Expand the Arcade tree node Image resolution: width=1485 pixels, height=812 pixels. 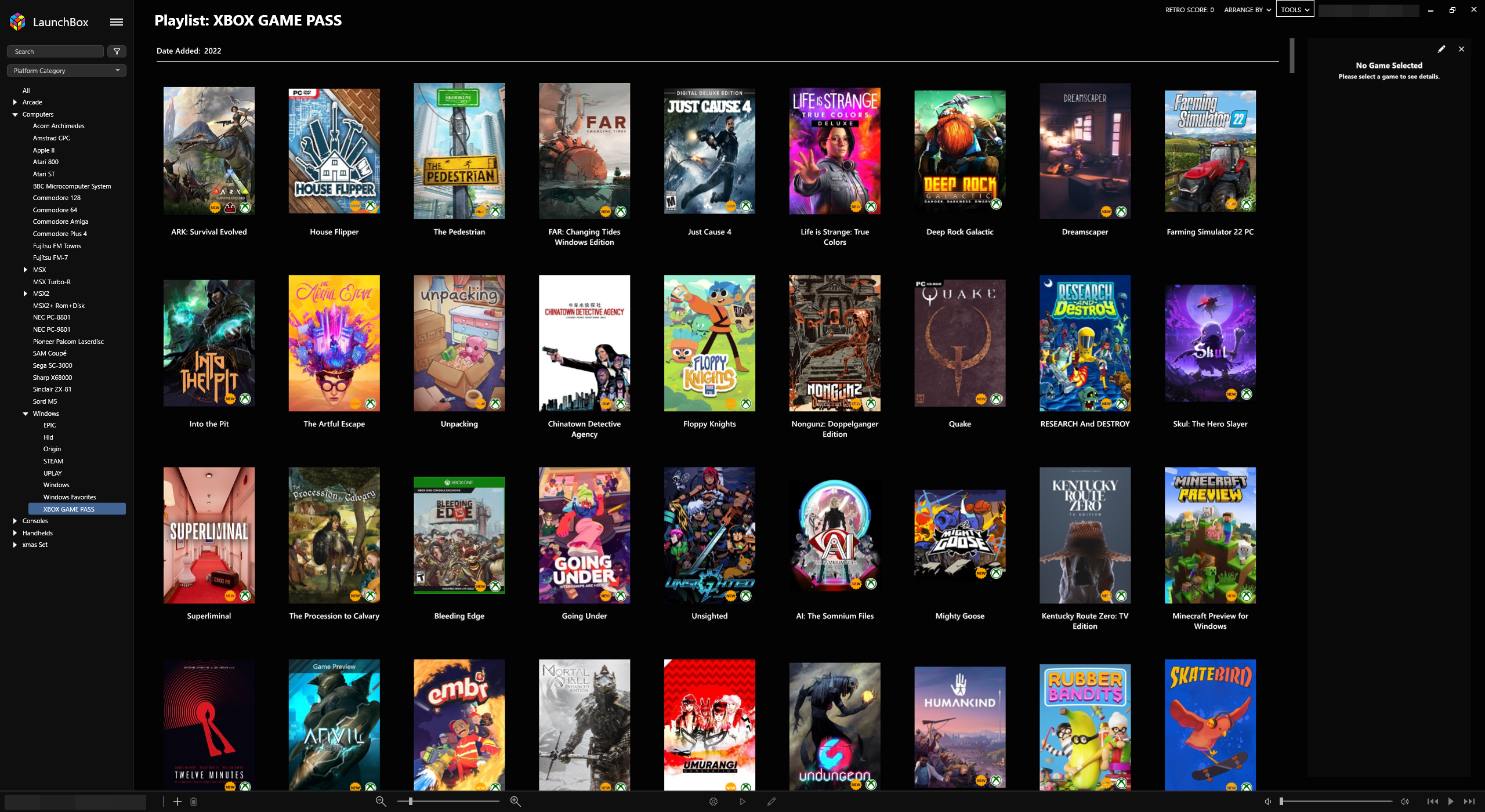pyautogui.click(x=15, y=102)
